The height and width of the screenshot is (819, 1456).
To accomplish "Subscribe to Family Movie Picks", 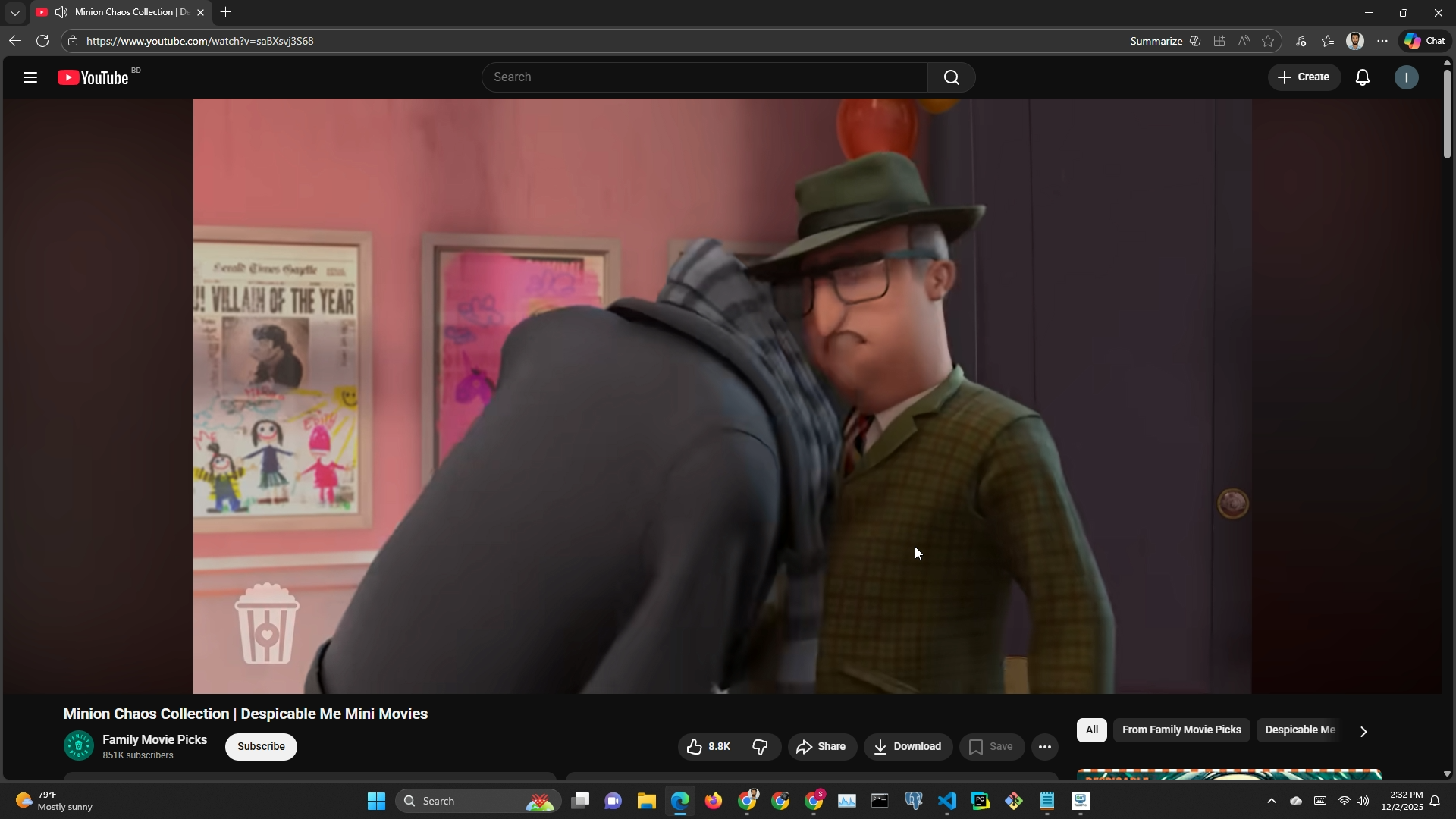I will pos(261,747).
